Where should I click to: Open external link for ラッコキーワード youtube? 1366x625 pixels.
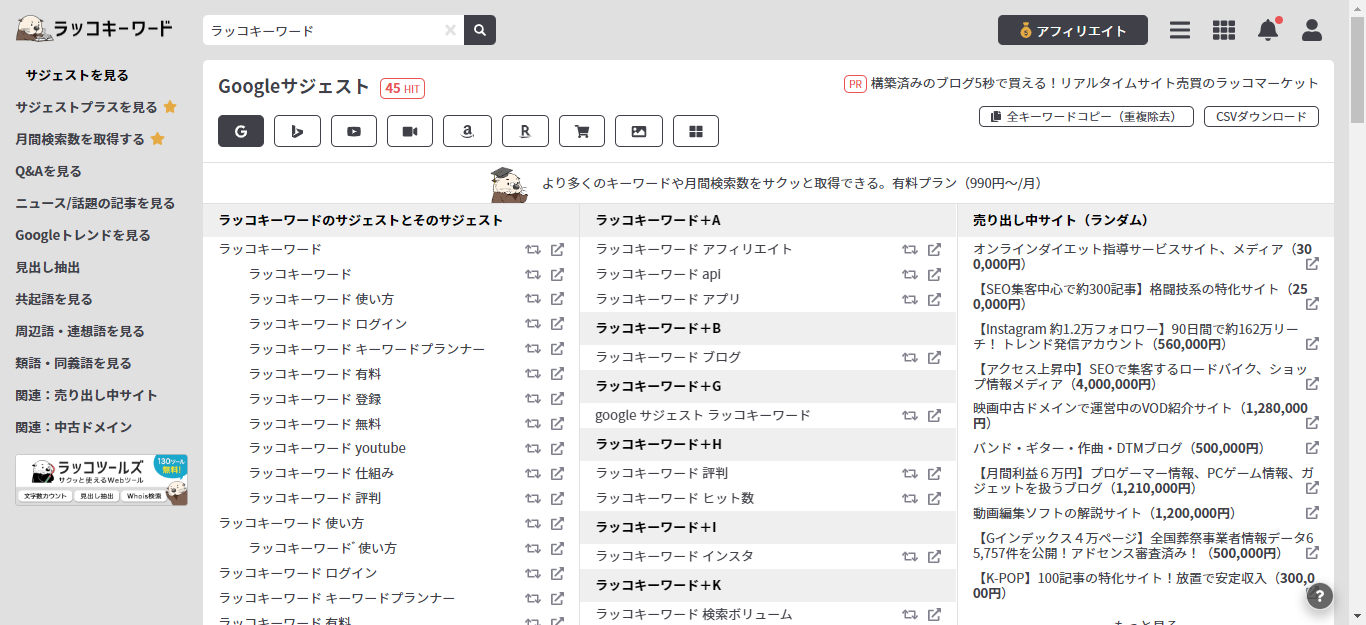point(558,448)
